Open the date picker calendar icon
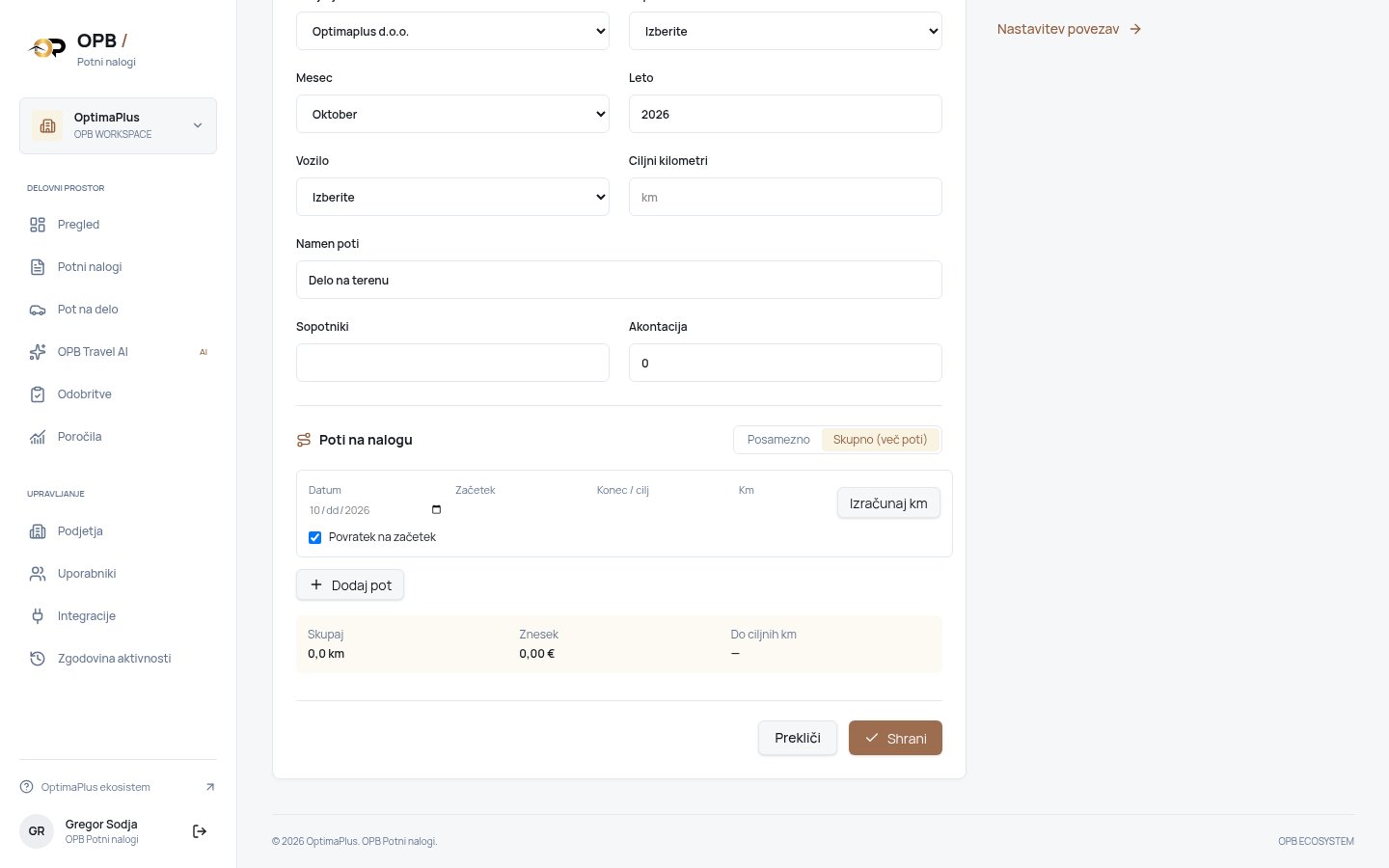 pyautogui.click(x=436, y=510)
